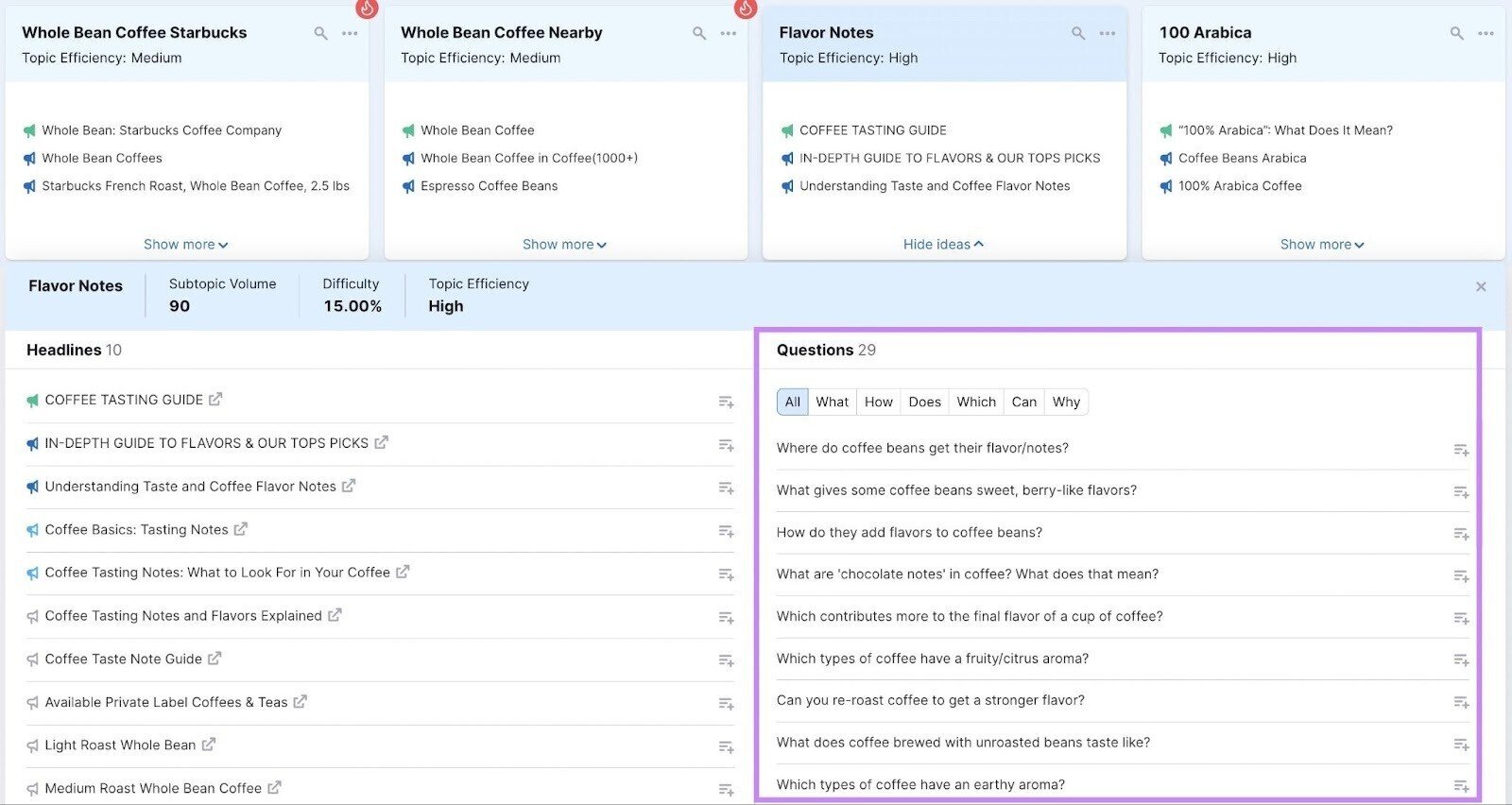The height and width of the screenshot is (805, 1512).
Task: Click 100% Arabica Coffee headline
Action: point(1240,186)
